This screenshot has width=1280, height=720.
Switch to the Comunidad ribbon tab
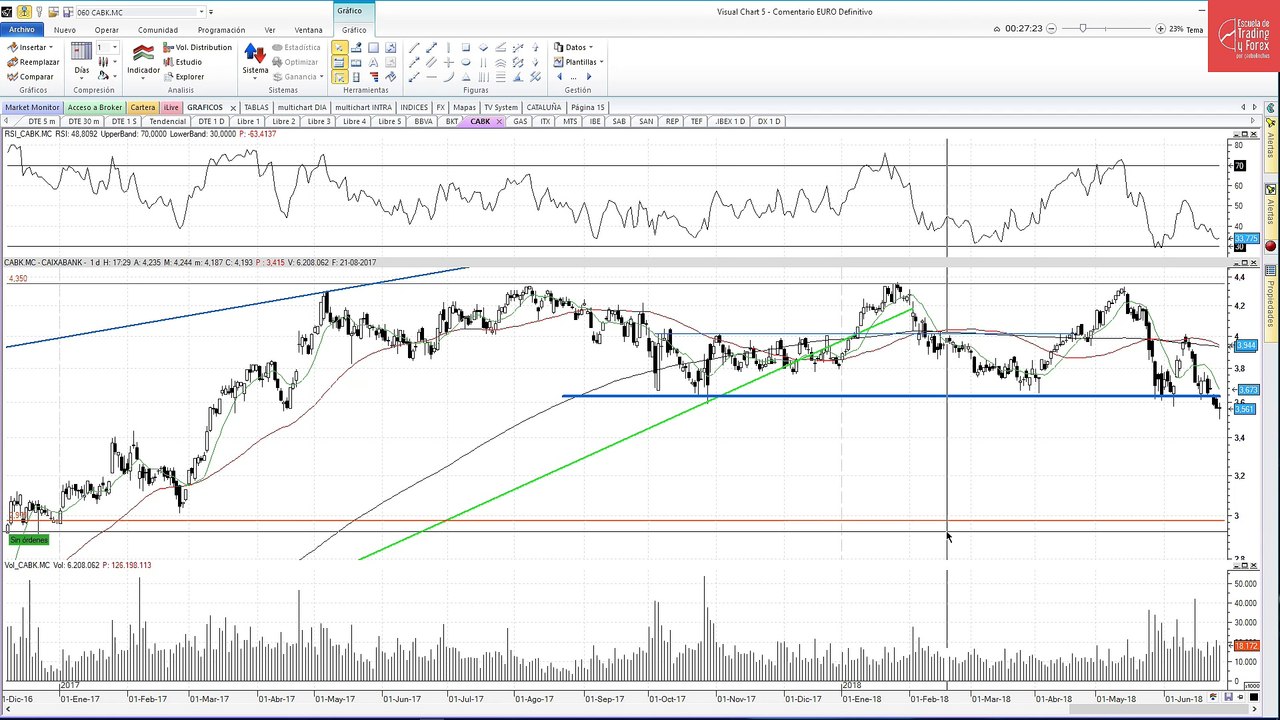(x=158, y=30)
